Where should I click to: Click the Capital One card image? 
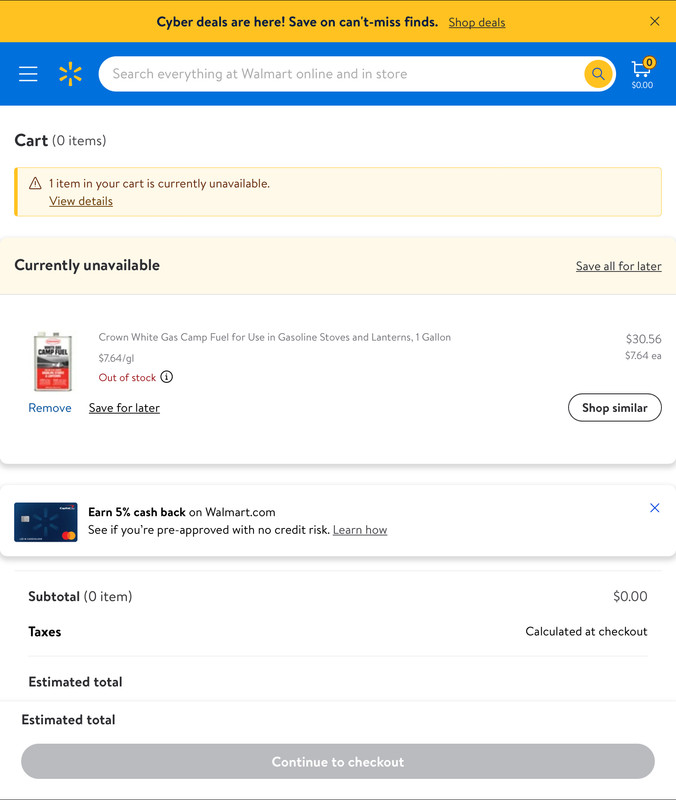[46, 522]
